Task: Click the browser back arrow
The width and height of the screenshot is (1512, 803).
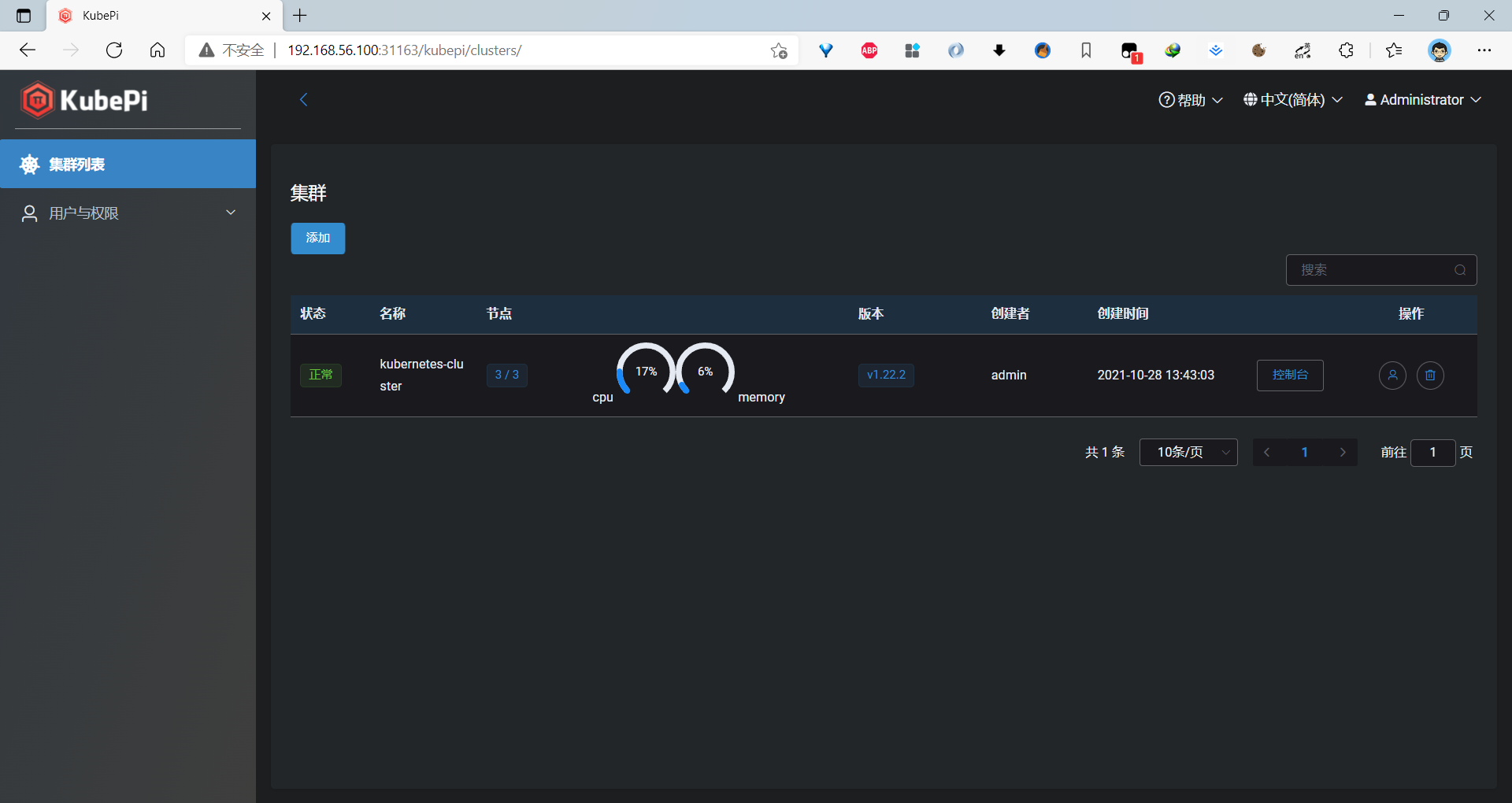Action: [28, 50]
